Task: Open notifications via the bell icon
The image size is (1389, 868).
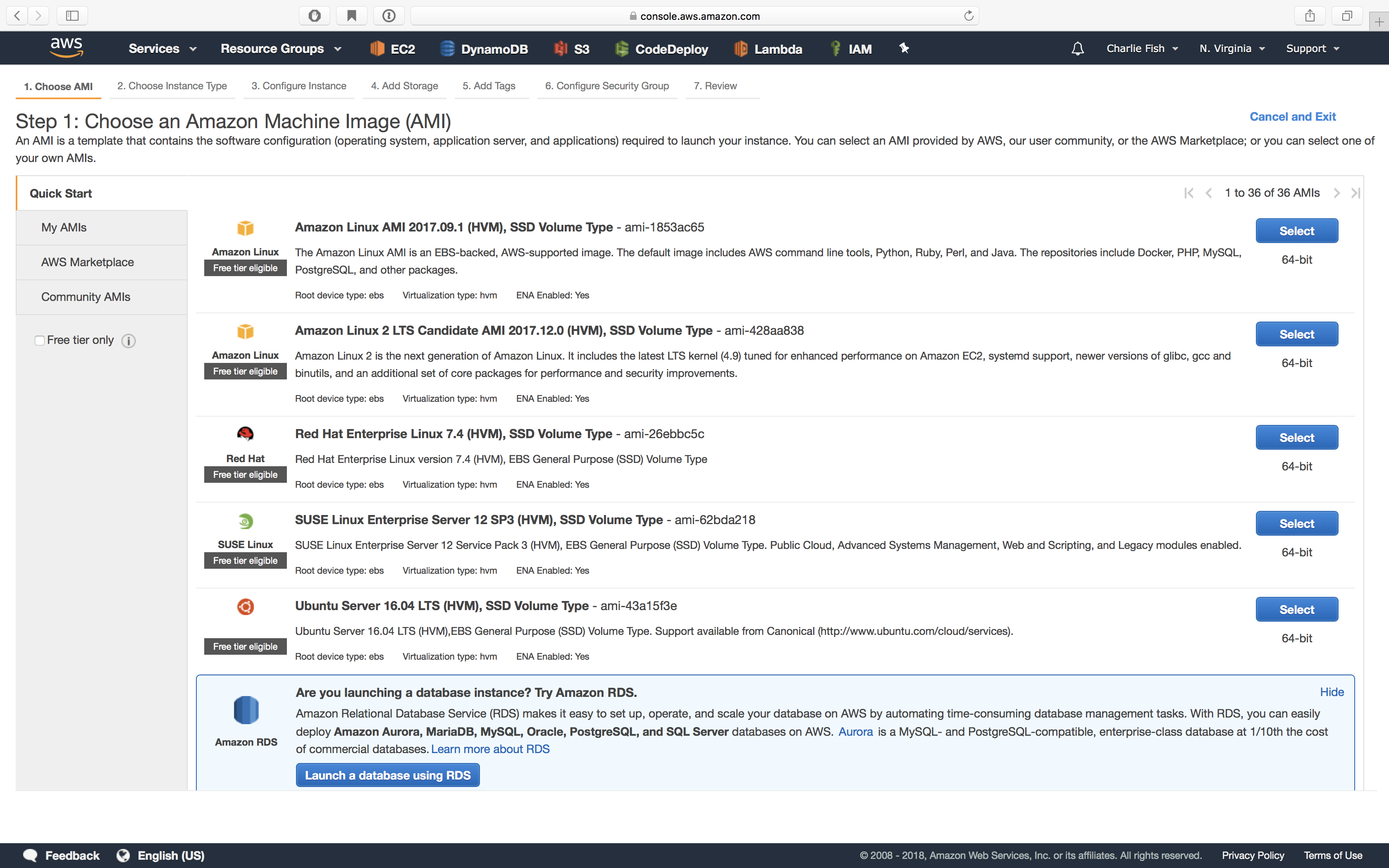Action: tap(1077, 48)
